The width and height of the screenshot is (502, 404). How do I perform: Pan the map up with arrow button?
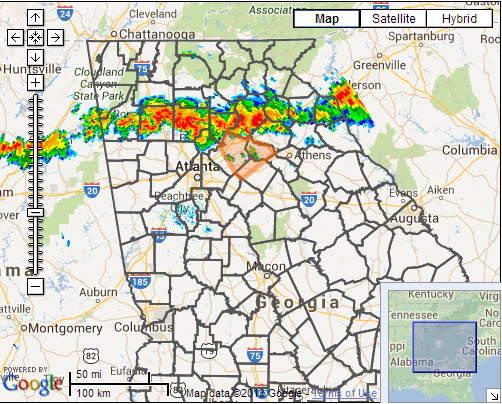coord(35,17)
